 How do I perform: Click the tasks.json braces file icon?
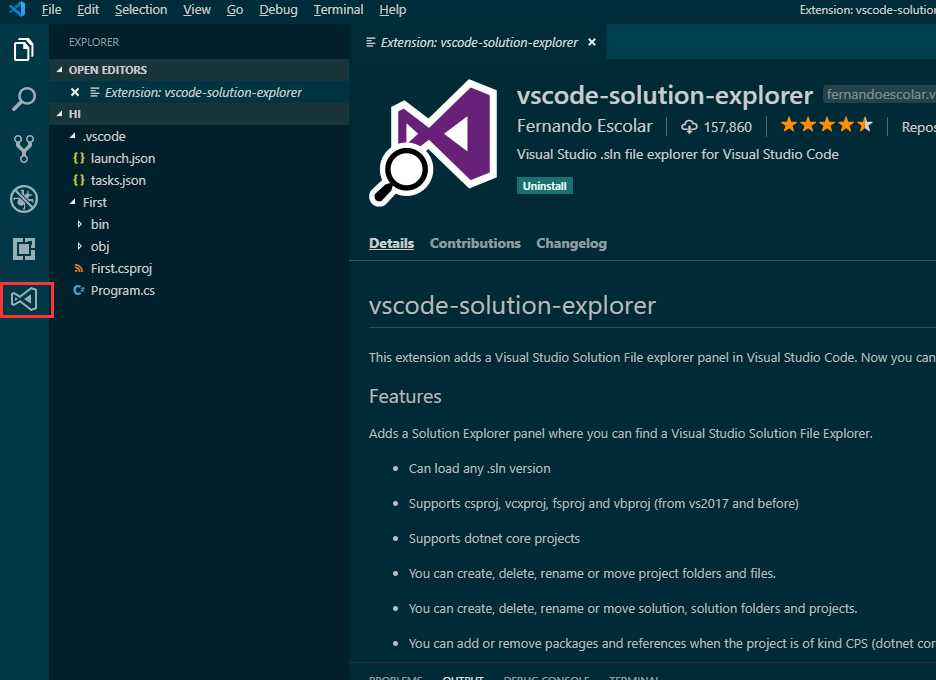click(x=78, y=180)
